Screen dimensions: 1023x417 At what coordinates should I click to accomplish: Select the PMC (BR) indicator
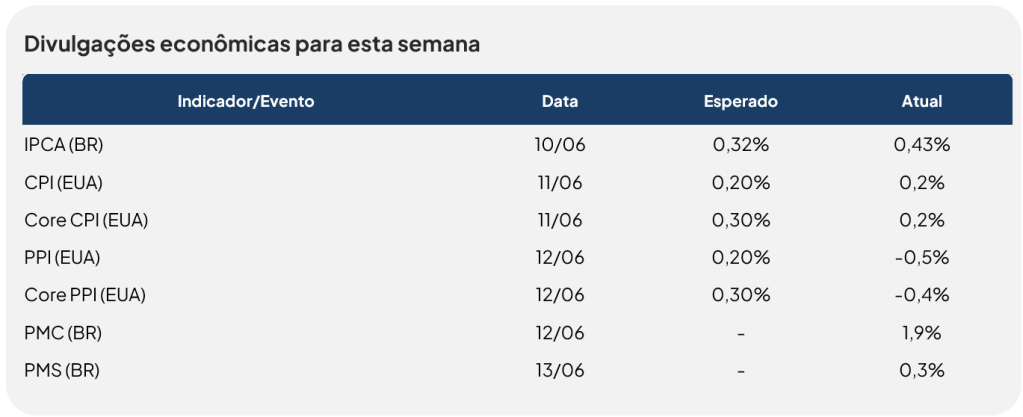[x=63, y=333]
